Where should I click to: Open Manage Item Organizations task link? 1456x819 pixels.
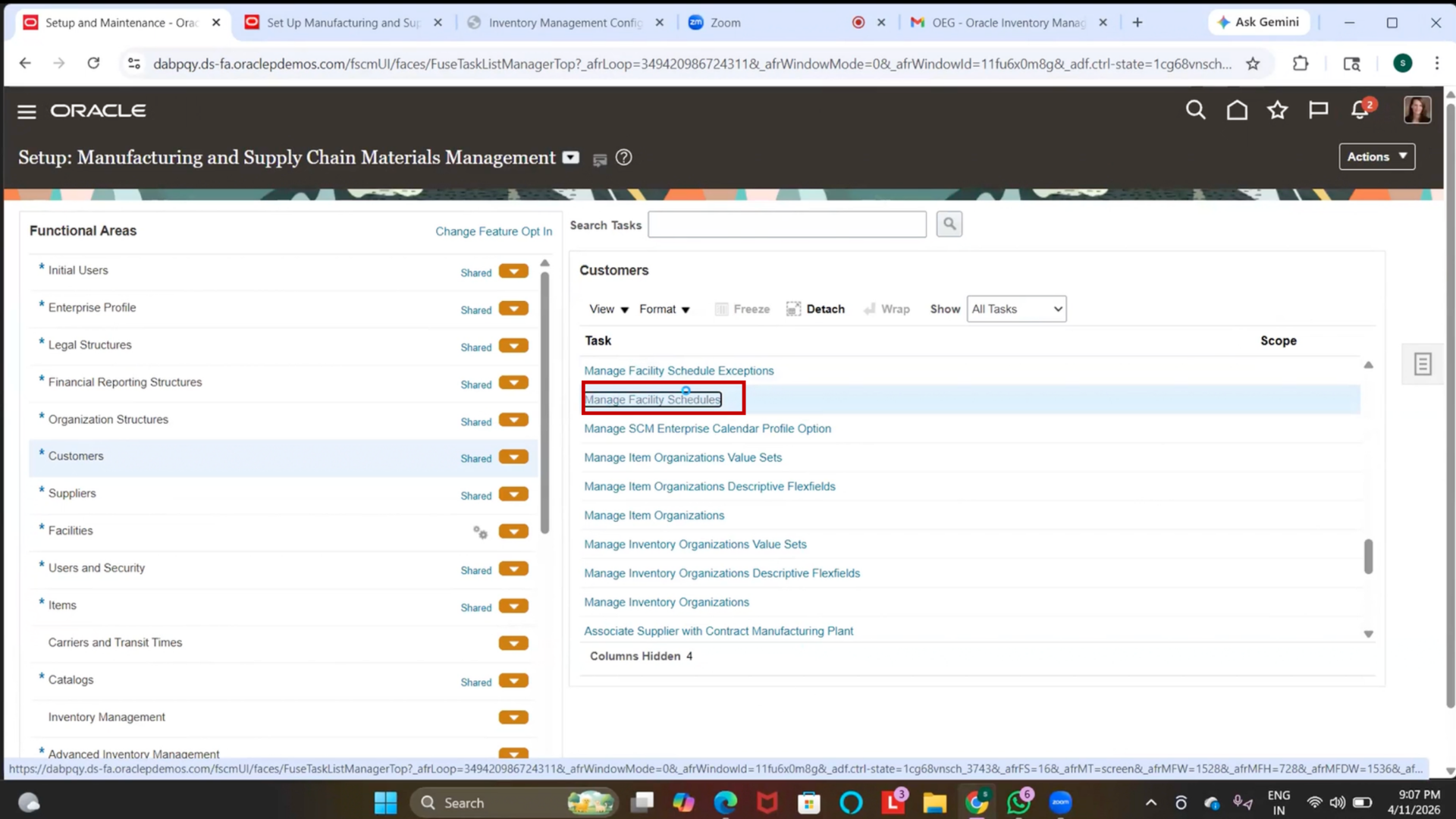click(654, 516)
